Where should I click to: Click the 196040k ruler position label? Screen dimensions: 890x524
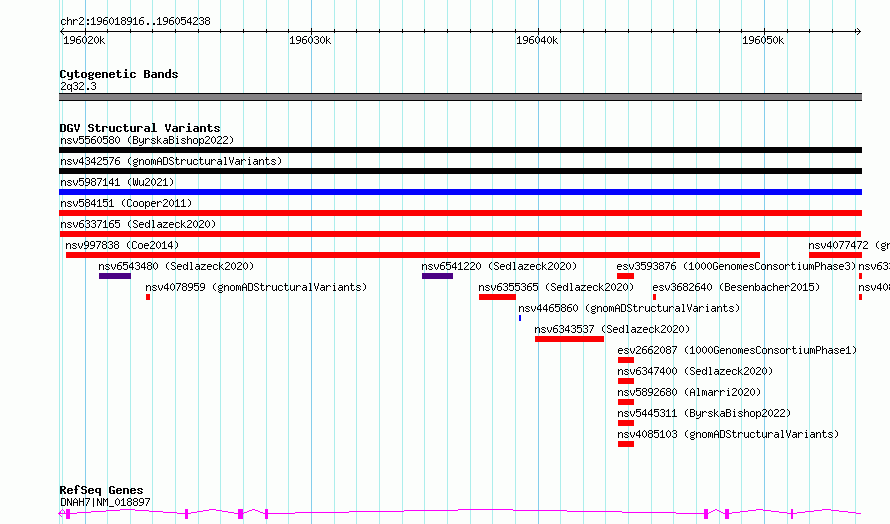coord(537,40)
